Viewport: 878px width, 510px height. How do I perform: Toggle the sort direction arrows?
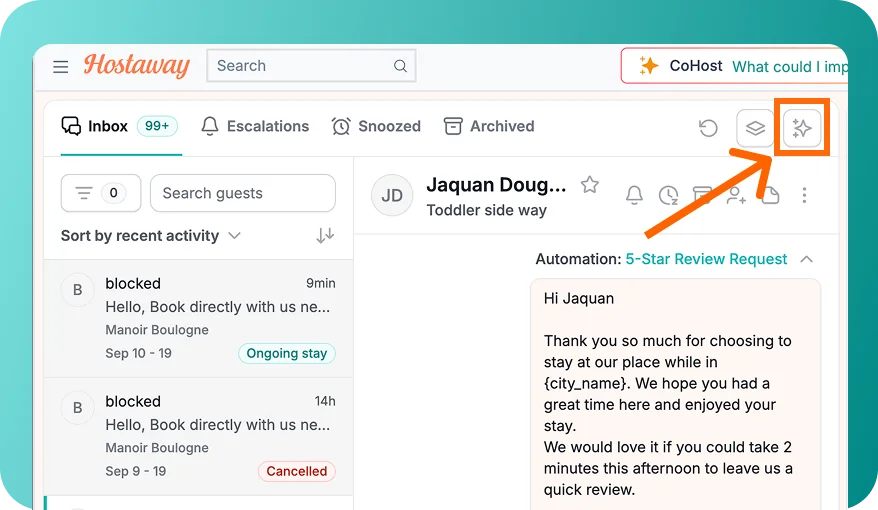tap(325, 235)
